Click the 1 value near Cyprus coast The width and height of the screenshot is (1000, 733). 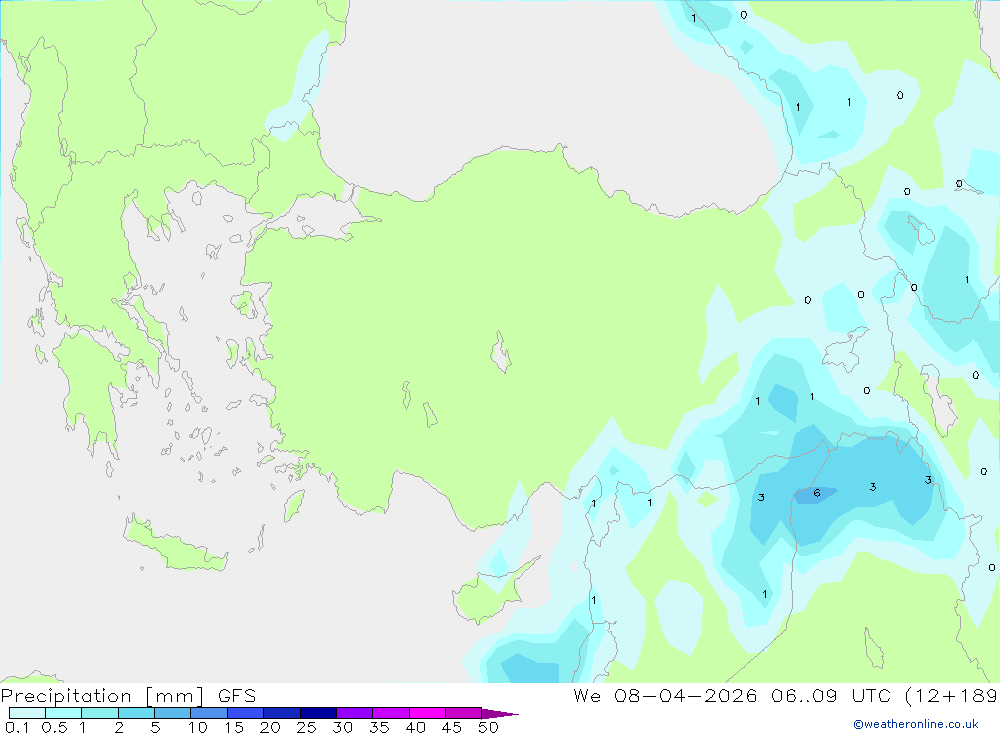pyautogui.click(x=594, y=600)
